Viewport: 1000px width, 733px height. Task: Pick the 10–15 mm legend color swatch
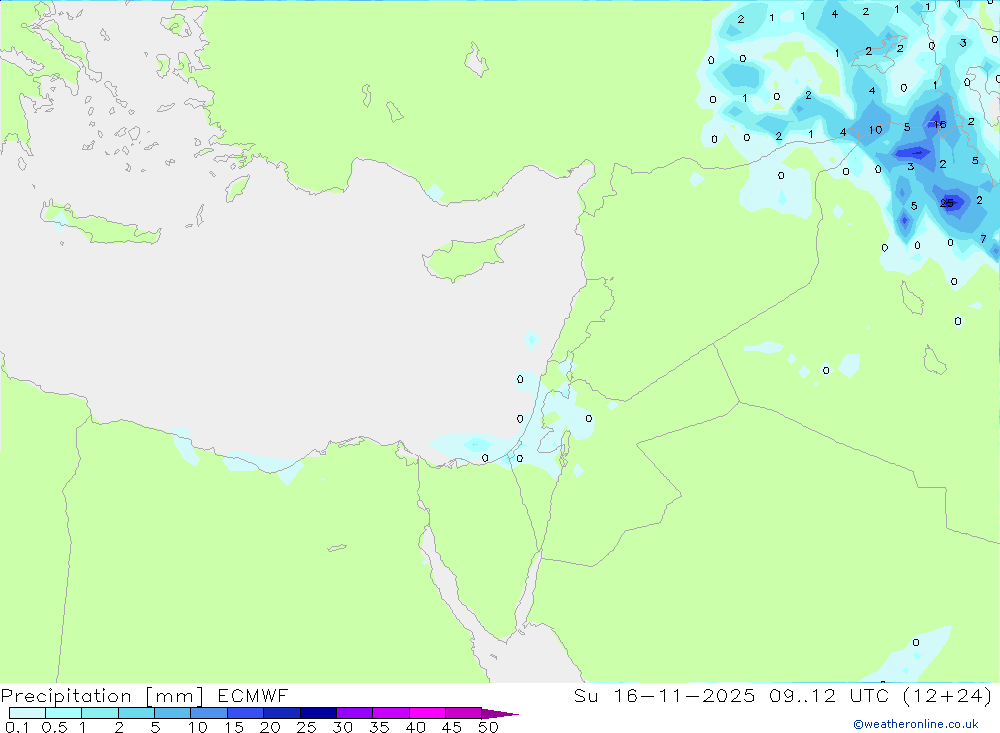209,713
